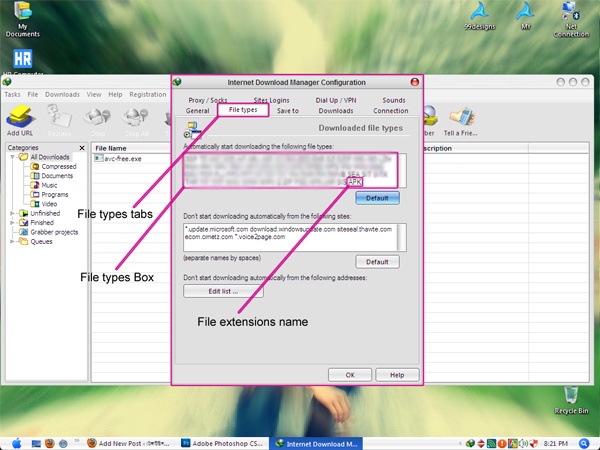The height and width of the screenshot is (450, 600).
Task: Launch Firefox from quick launch bar
Action: click(50, 443)
